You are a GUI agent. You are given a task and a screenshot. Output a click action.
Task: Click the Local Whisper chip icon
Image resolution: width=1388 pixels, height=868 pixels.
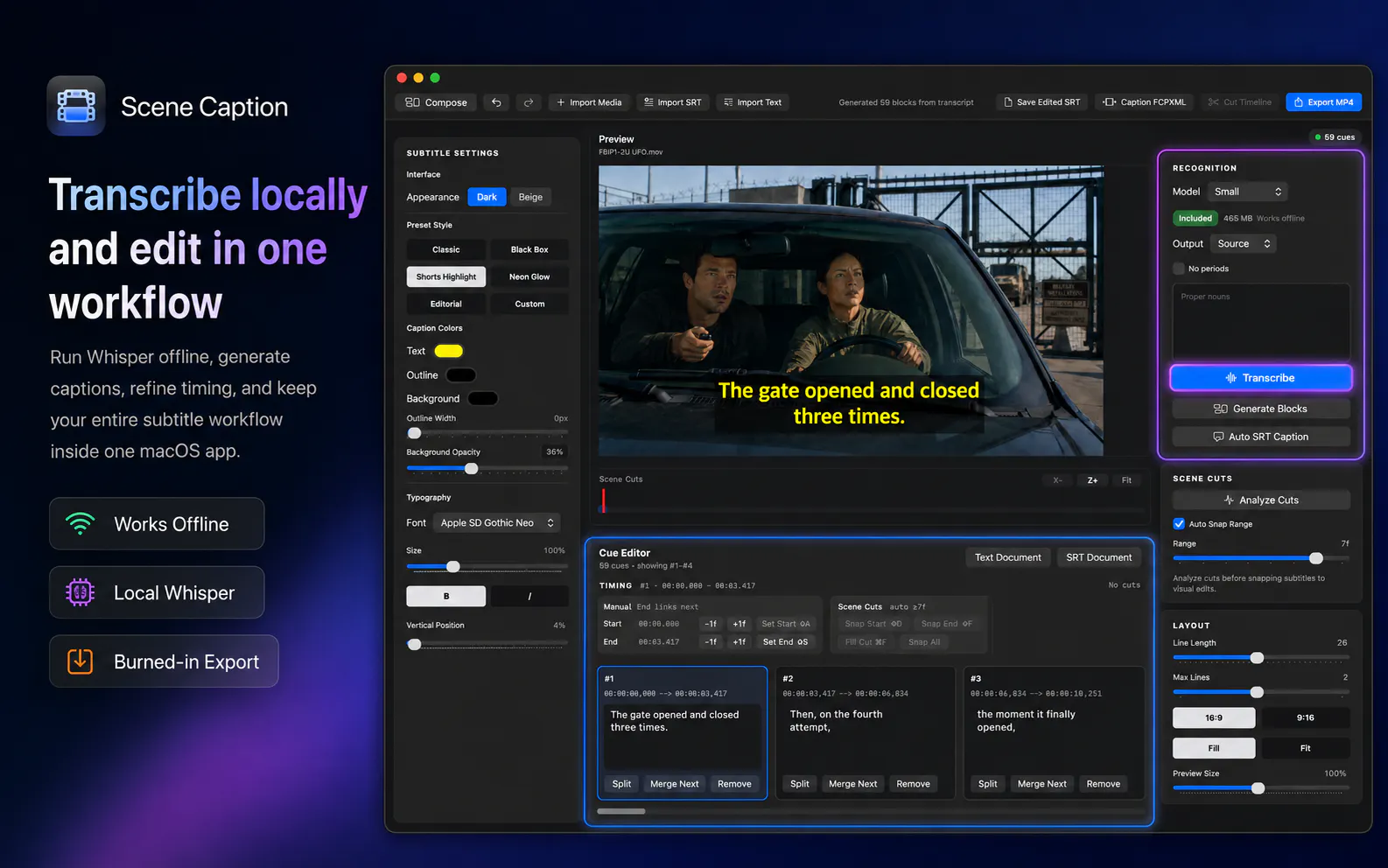click(x=80, y=592)
